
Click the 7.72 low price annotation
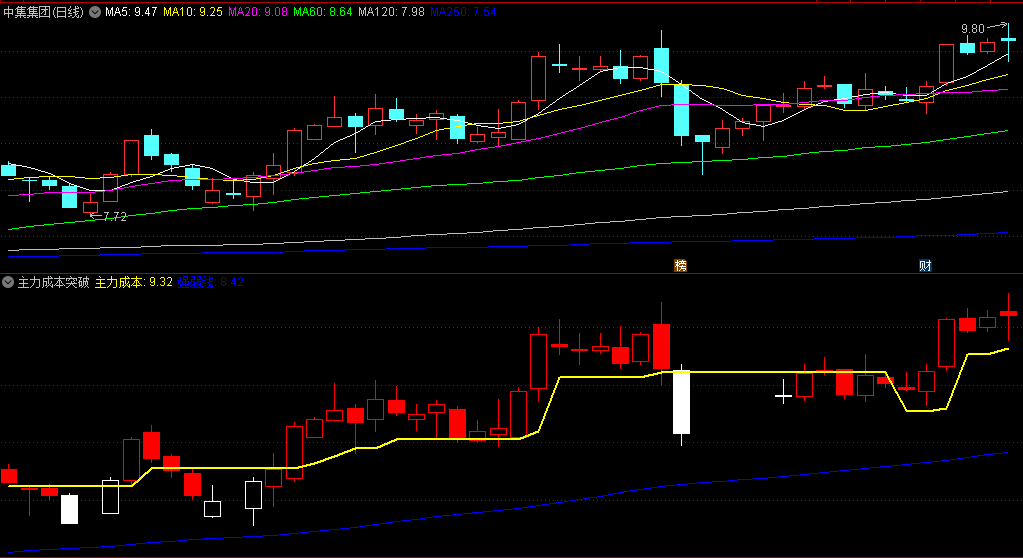tap(115, 217)
